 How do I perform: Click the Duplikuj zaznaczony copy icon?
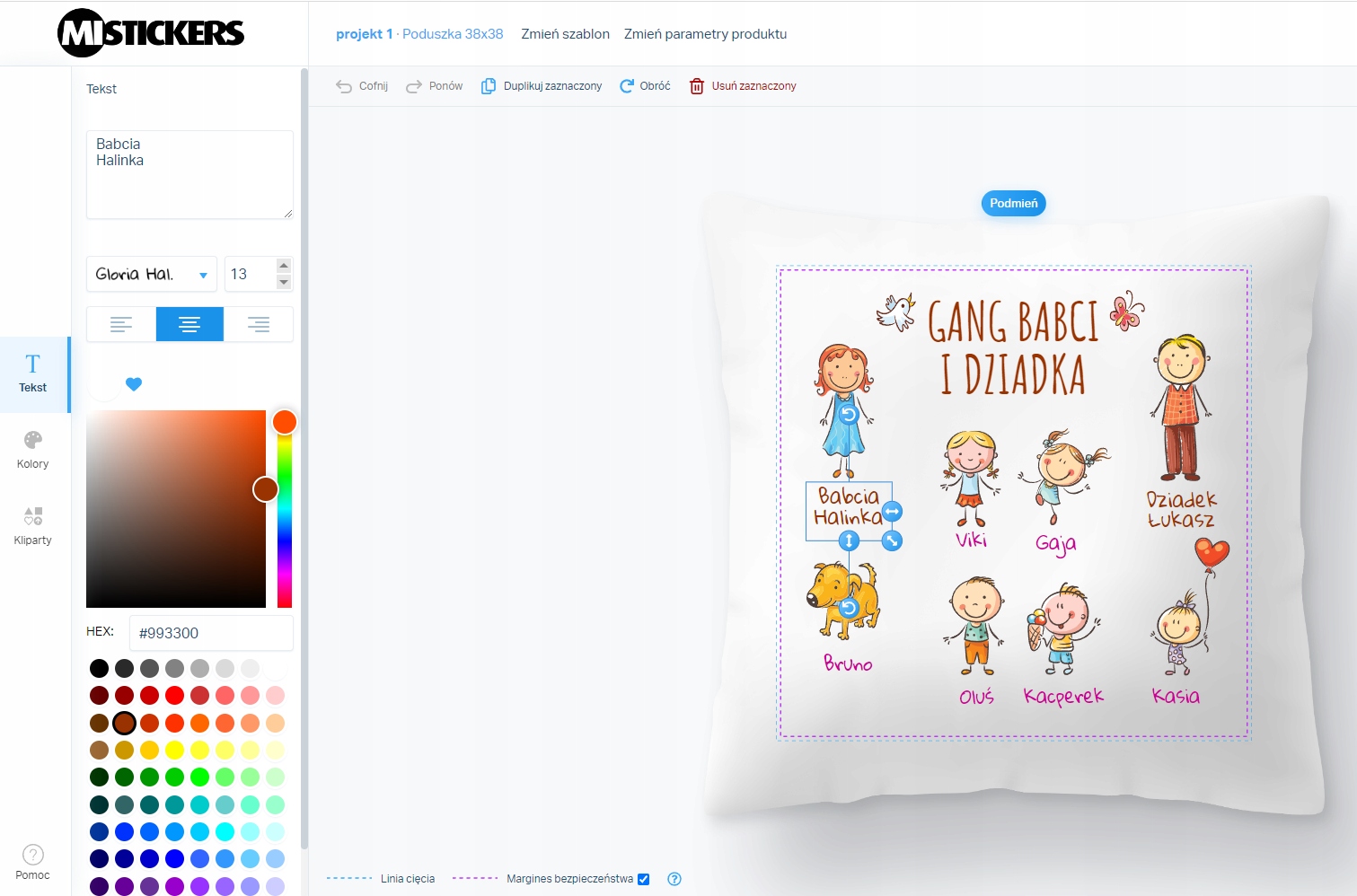pos(489,86)
